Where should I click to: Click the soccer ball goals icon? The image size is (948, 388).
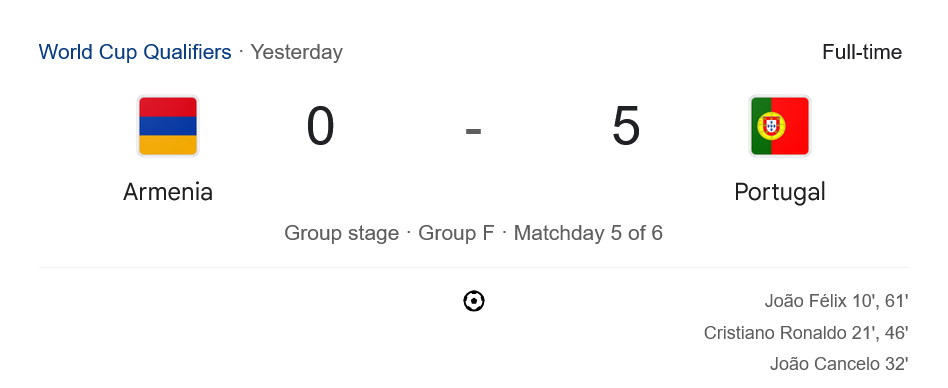(474, 301)
